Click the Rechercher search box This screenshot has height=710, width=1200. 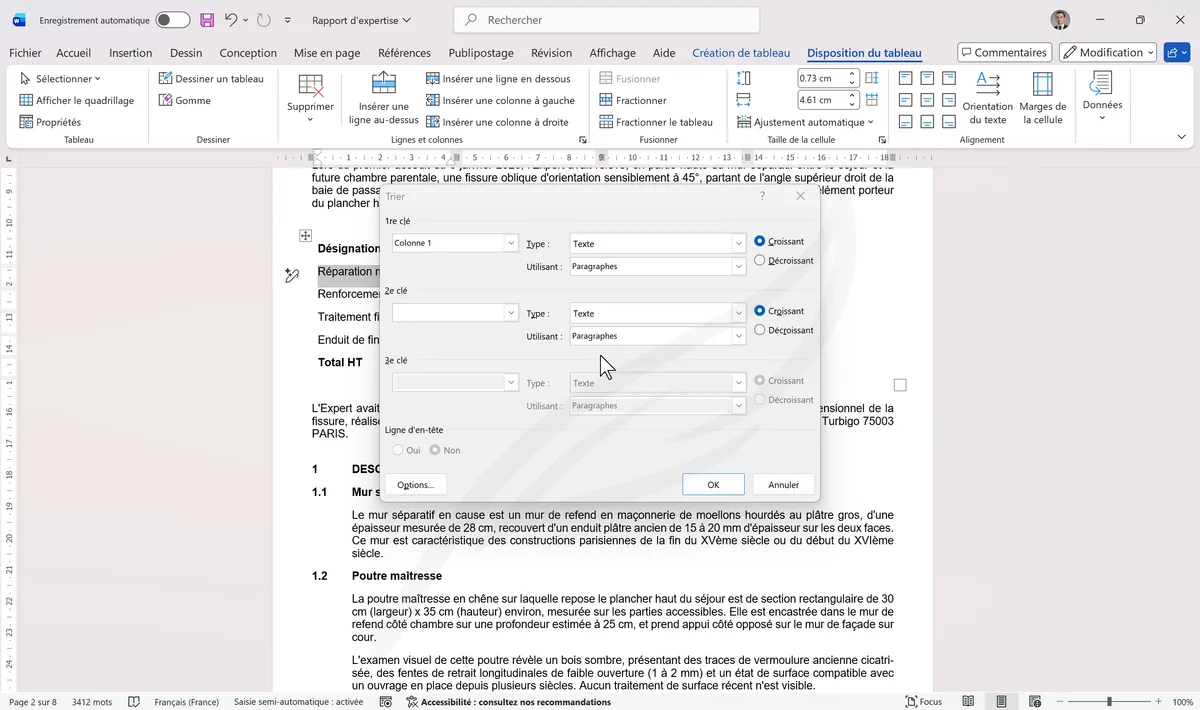coord(606,20)
